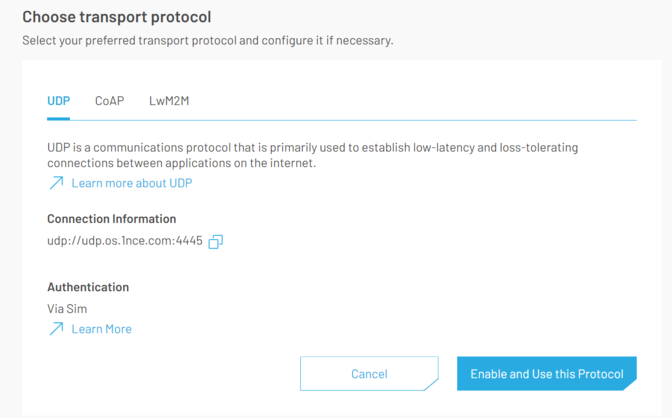This screenshot has width=672, height=418.
Task: Follow the Learn More link under Authentication
Action: pos(101,328)
